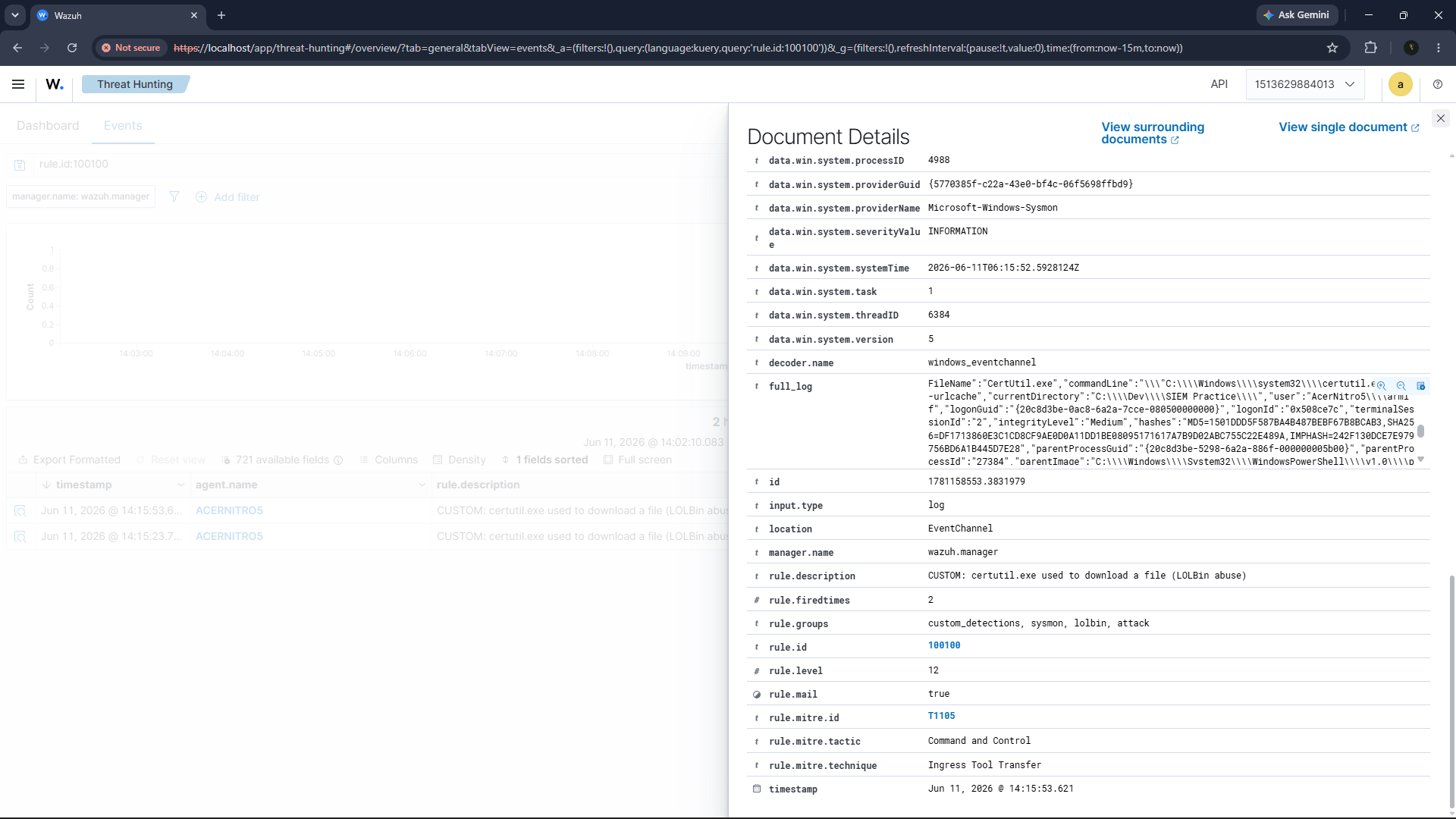
Task: Bookmark this page with the star icon
Action: [x=1332, y=48]
